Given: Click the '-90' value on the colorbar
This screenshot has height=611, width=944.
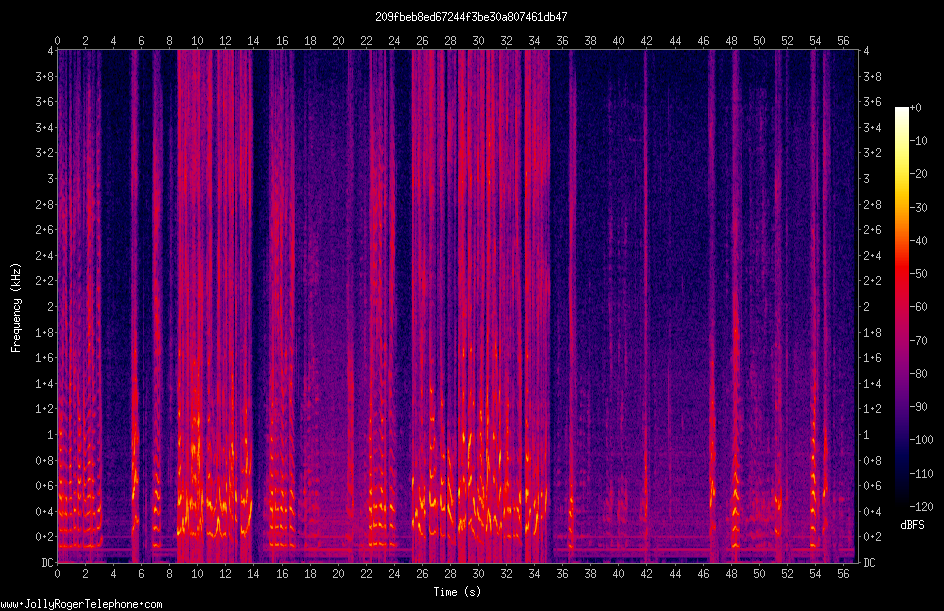Looking at the screenshot, I should click(x=918, y=407).
